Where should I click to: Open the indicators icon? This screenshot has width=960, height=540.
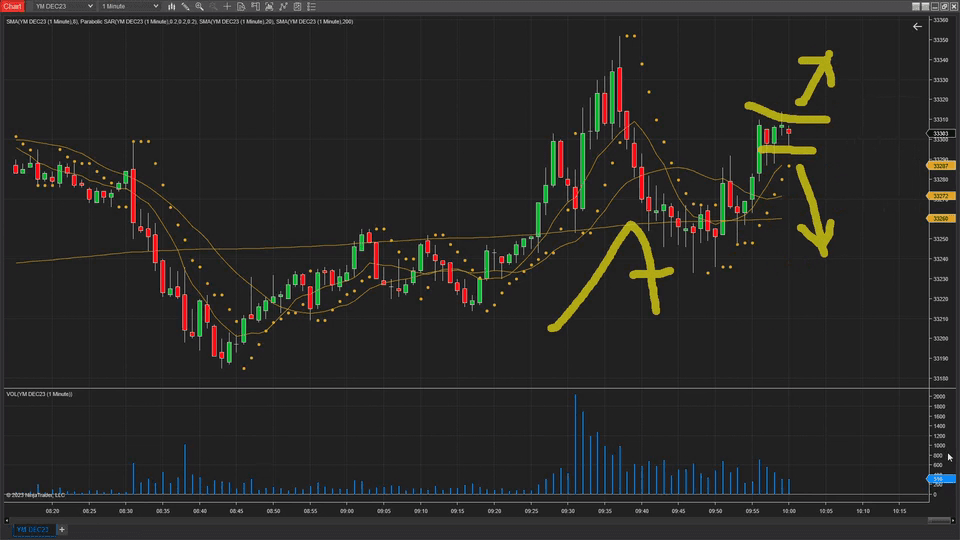[x=283, y=6]
